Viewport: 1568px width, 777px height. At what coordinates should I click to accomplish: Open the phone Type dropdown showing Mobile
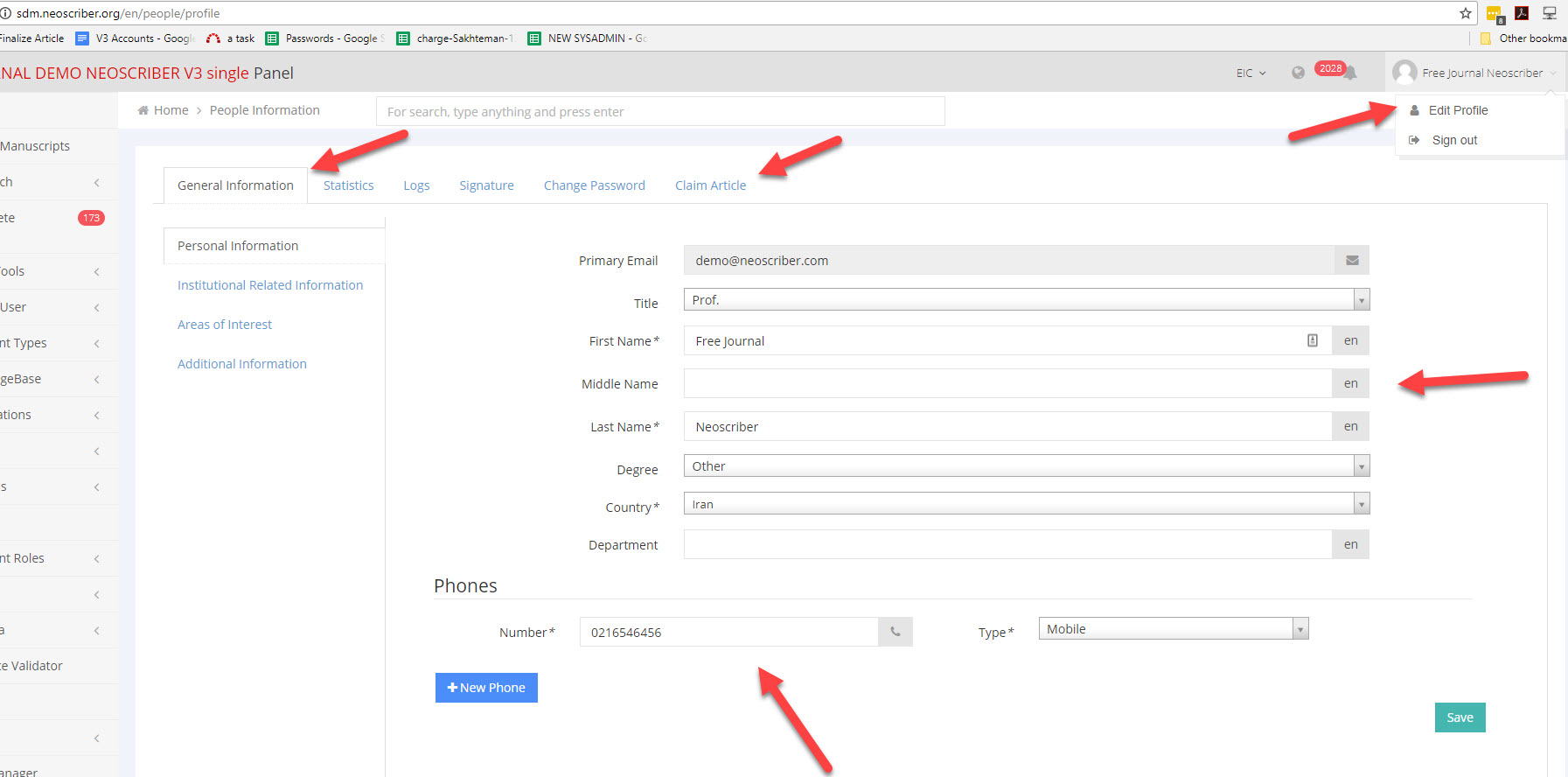click(1174, 628)
